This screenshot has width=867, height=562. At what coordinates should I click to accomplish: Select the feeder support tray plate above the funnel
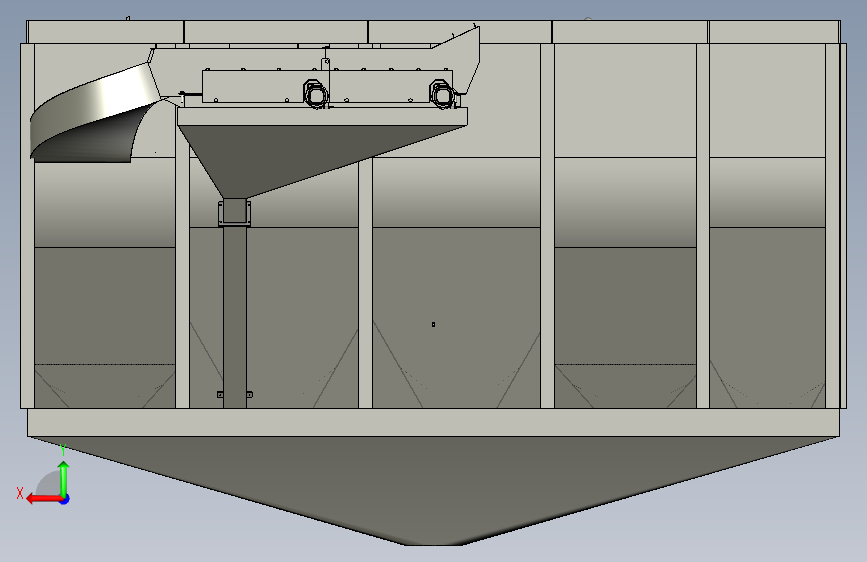(322, 116)
